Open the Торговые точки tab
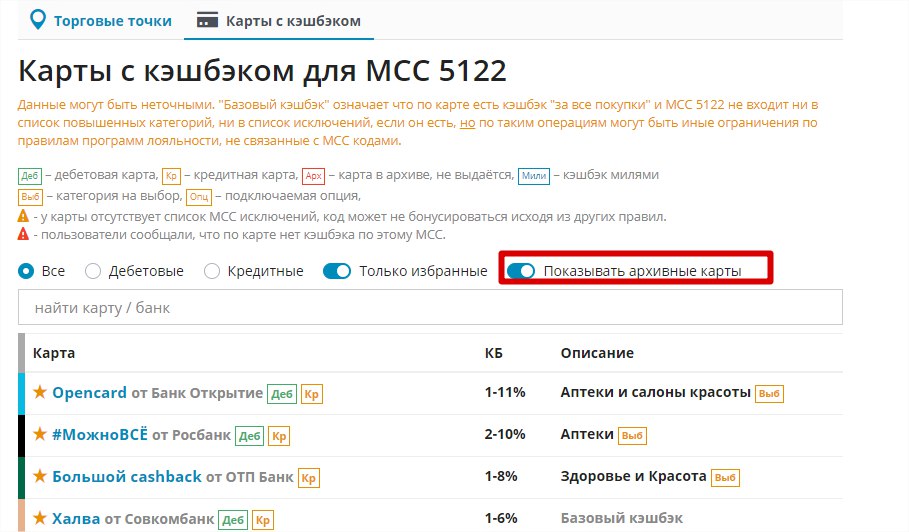The image size is (909, 532). [x=101, y=20]
